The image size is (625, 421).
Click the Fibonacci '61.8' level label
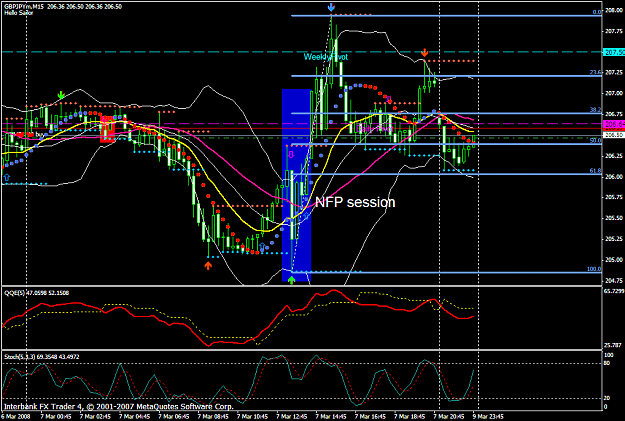point(596,171)
